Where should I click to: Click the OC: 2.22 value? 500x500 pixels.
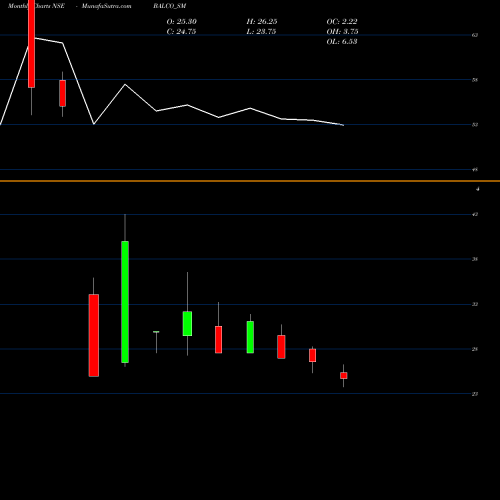coord(342,22)
